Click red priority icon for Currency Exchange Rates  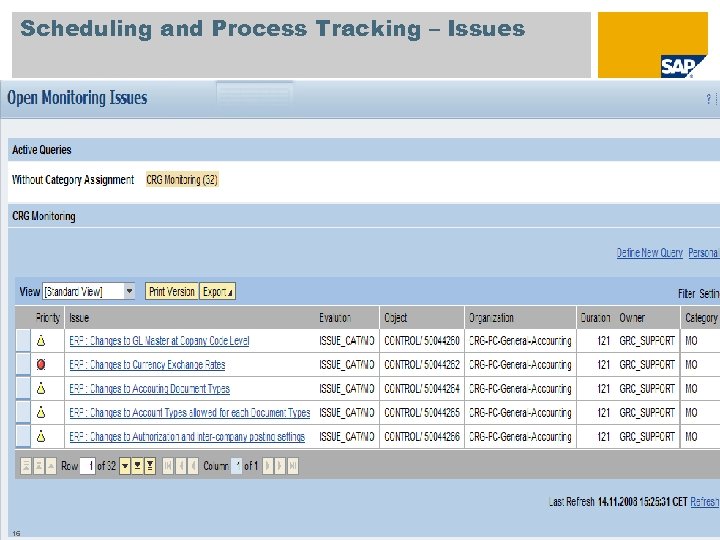click(x=41, y=365)
